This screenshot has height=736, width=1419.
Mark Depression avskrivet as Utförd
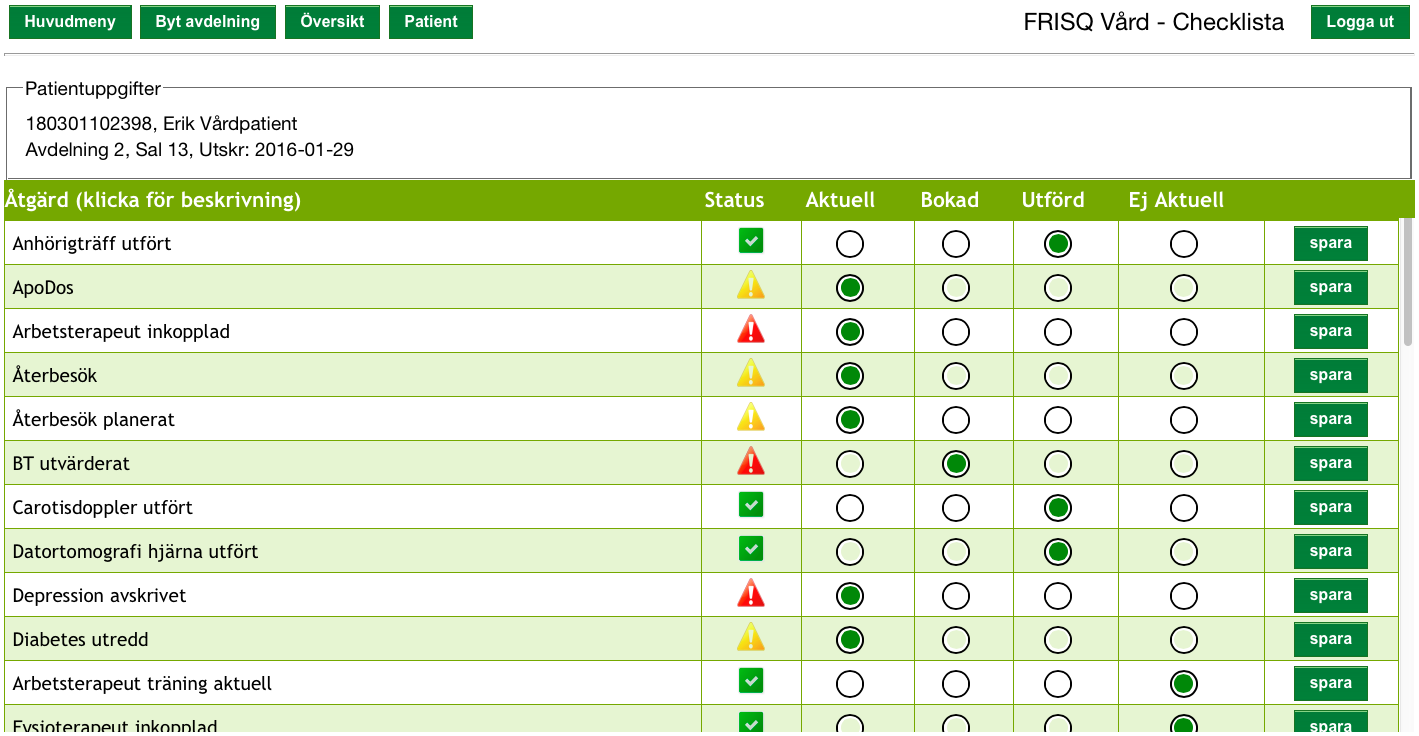coord(1058,596)
